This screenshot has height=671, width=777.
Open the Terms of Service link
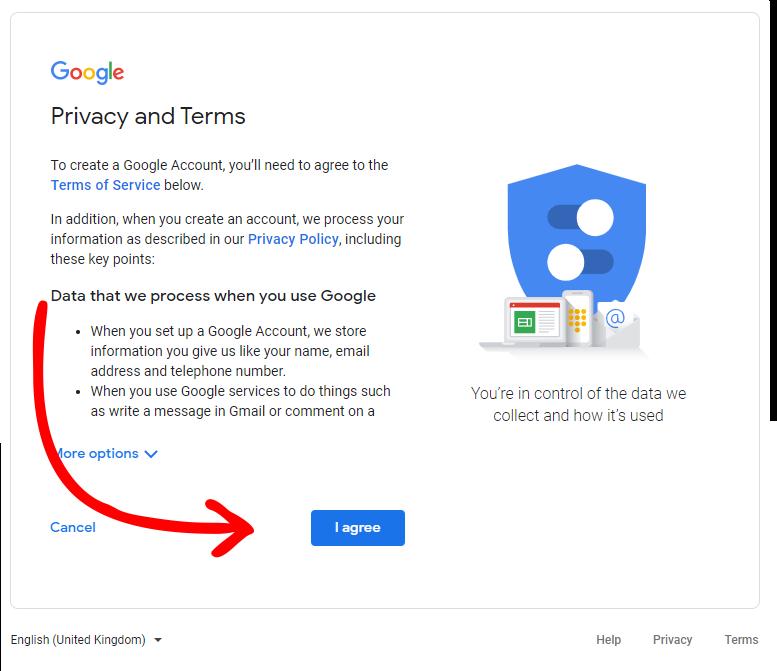click(x=106, y=185)
